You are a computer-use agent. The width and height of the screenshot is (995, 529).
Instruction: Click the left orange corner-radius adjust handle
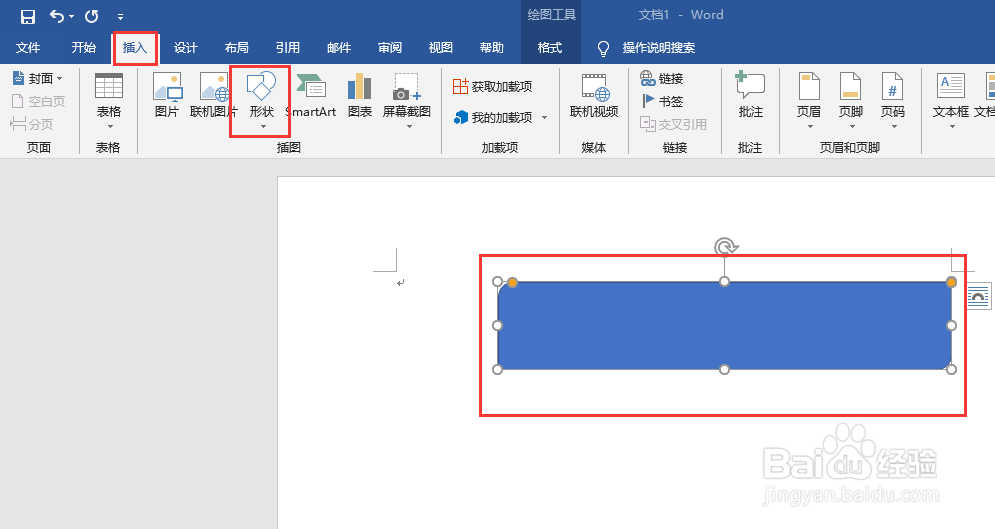tap(512, 282)
